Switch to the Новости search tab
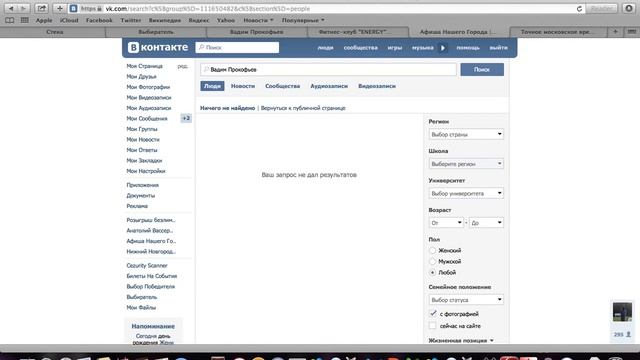This screenshot has height=360, width=640. [x=243, y=86]
